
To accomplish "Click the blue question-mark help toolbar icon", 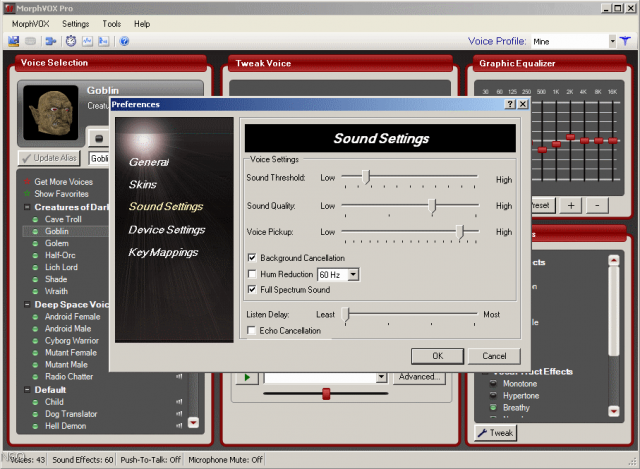I will (124, 41).
